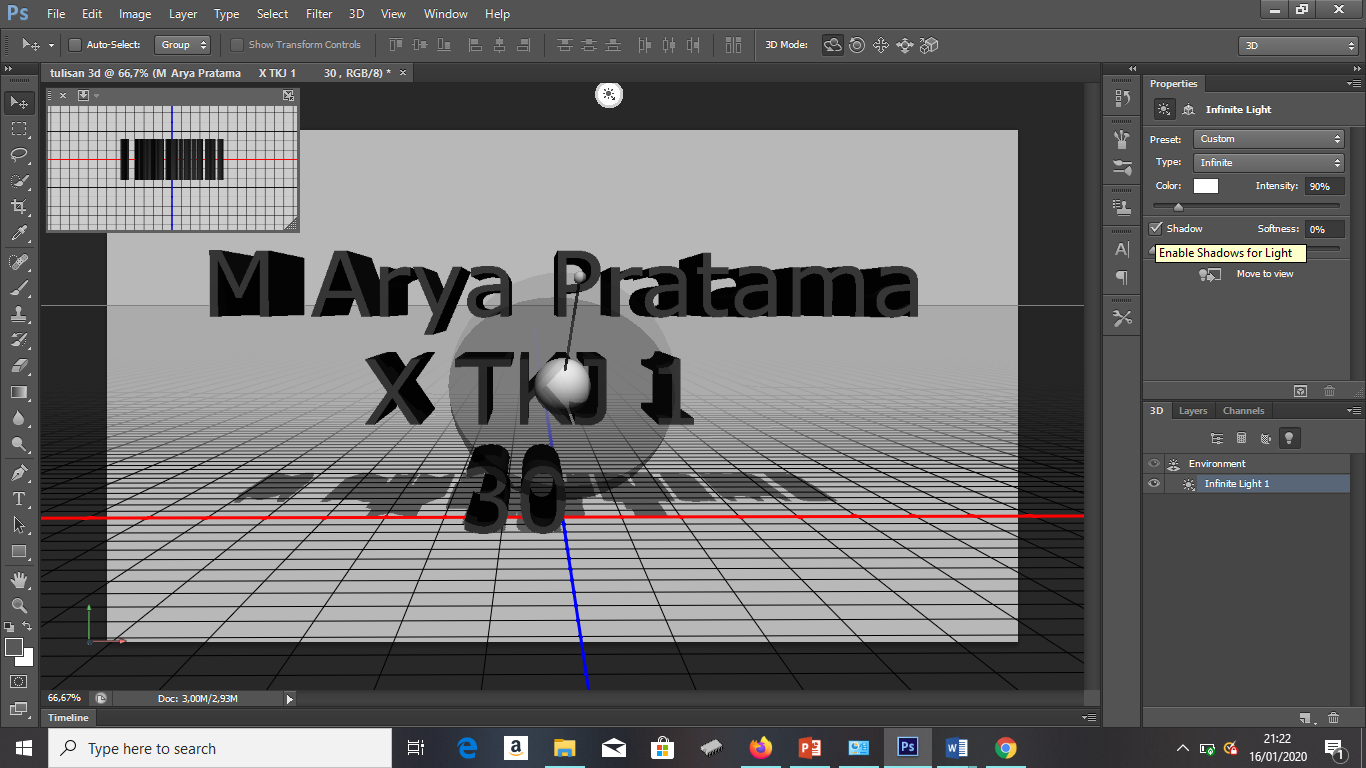The width and height of the screenshot is (1366, 768).
Task: Open Microsoft Word from the taskbar
Action: click(956, 747)
